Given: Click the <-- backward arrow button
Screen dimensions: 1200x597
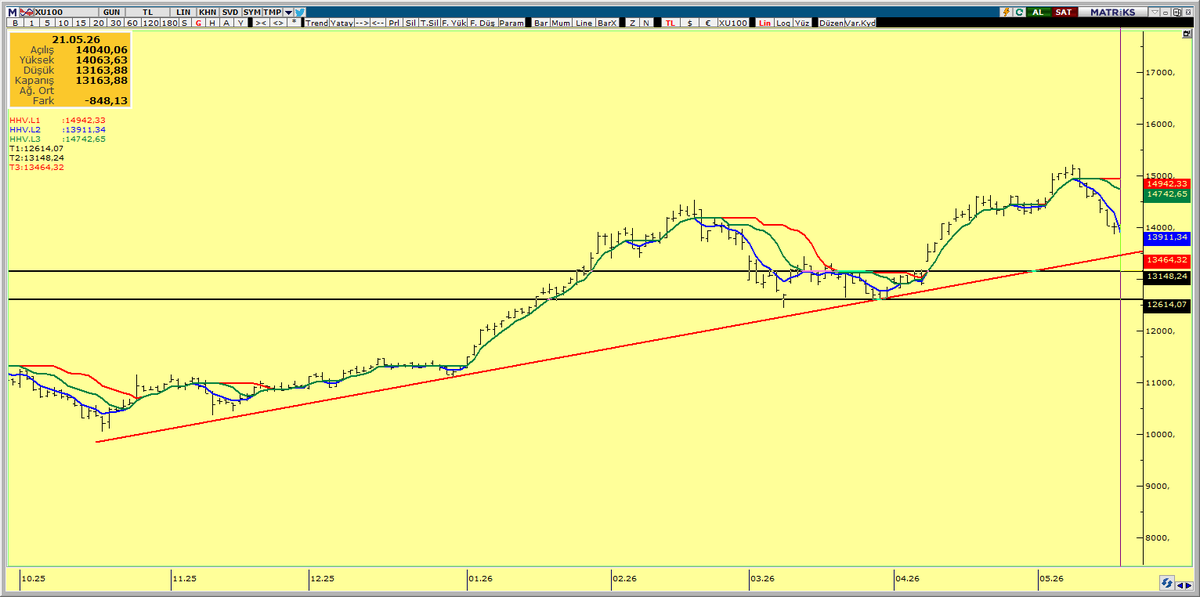Looking at the screenshot, I should (379, 23).
